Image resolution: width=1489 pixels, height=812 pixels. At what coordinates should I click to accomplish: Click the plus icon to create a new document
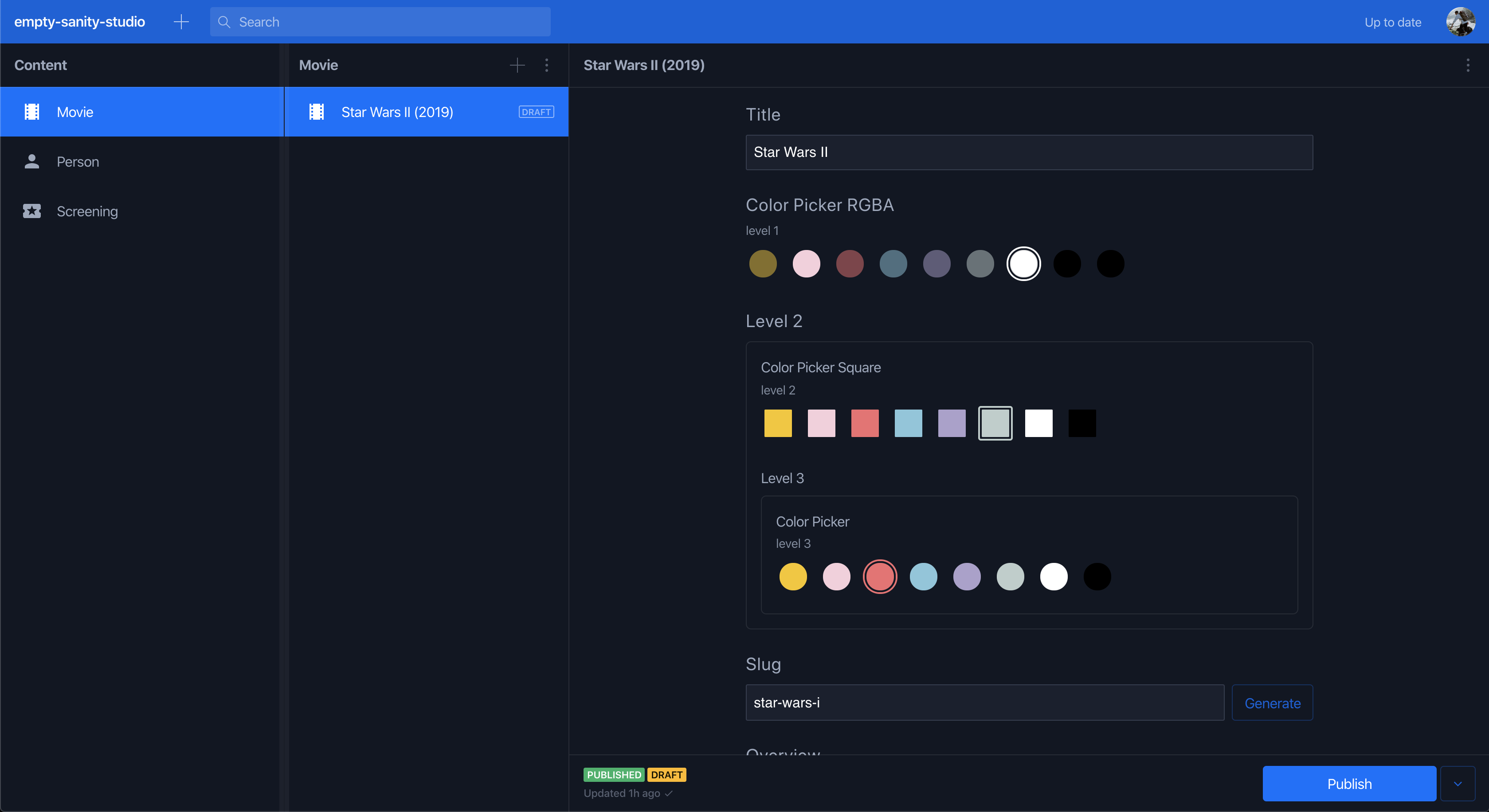coord(181,21)
